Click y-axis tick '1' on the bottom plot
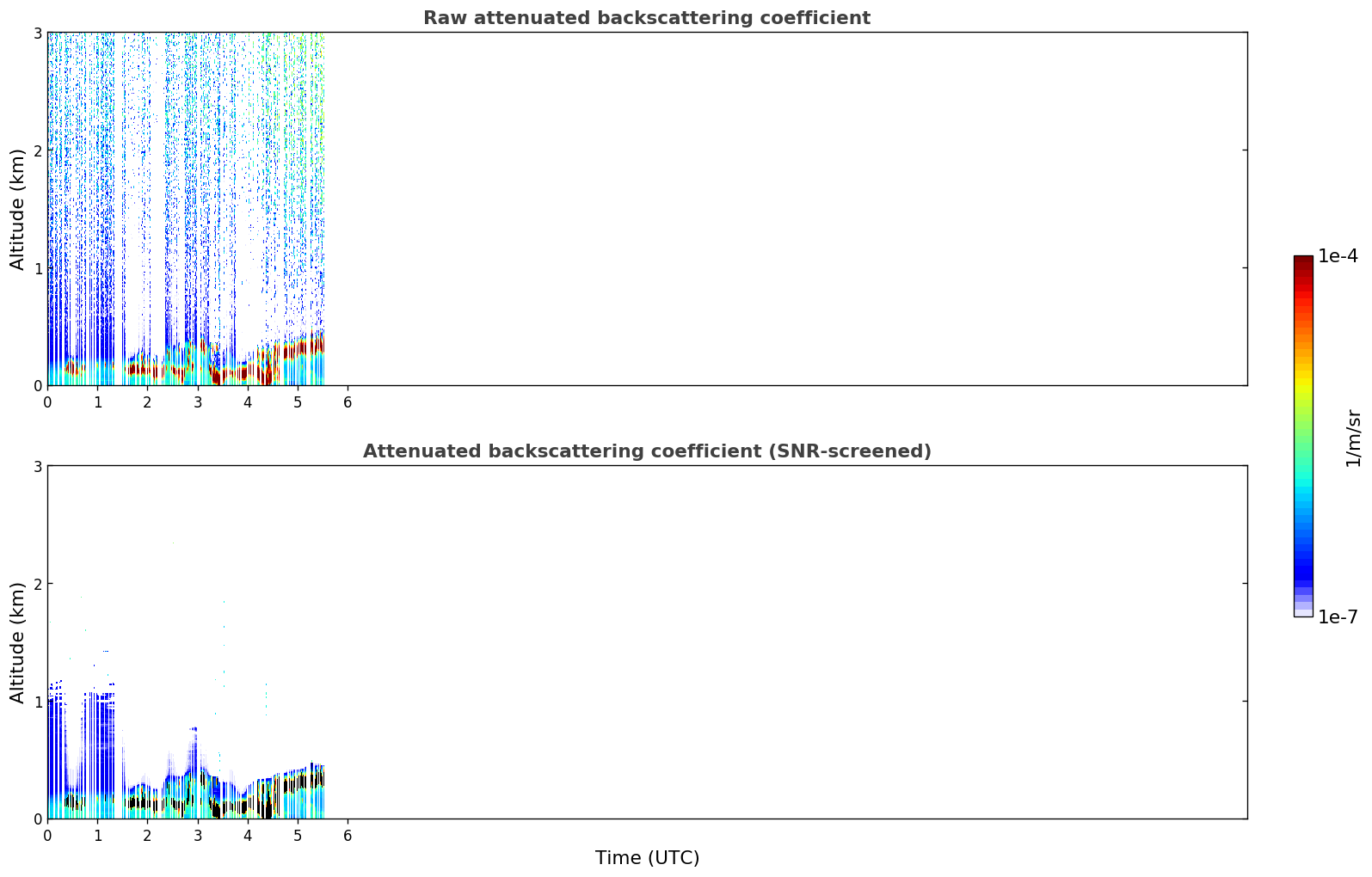This screenshot has width=1372, height=877. point(37,702)
